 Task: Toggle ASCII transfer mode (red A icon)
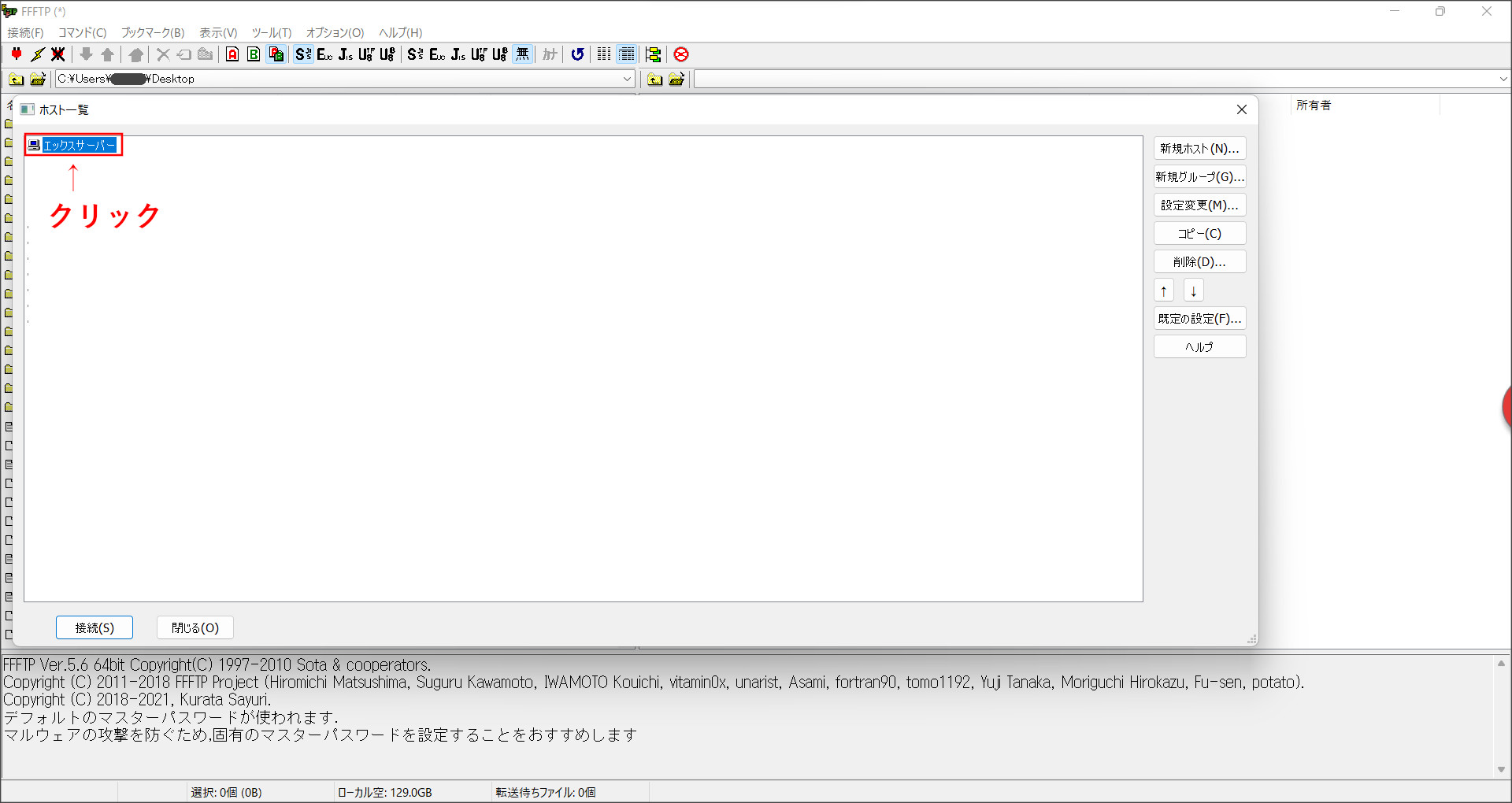coord(232,54)
